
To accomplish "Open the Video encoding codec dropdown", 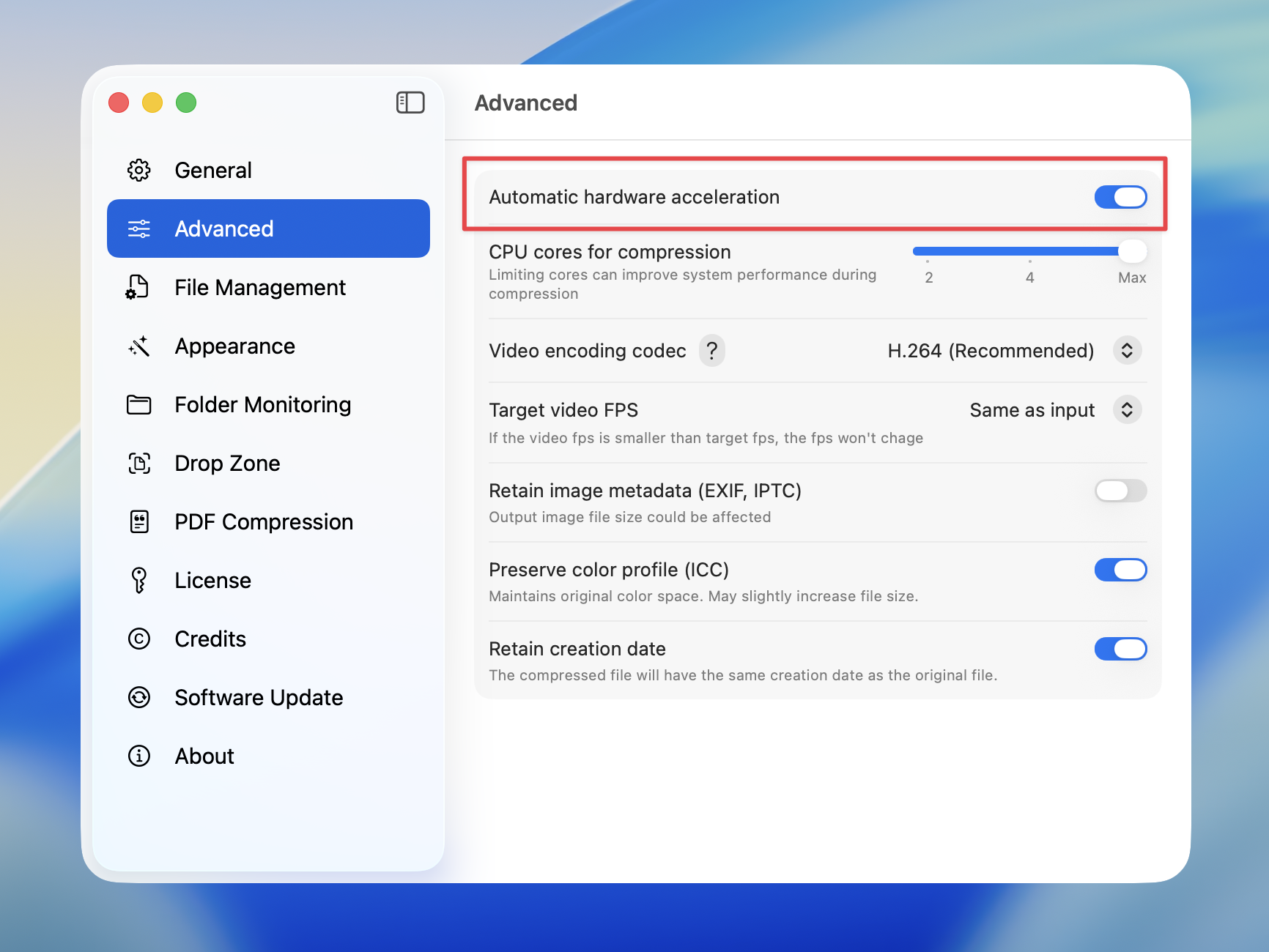I will pyautogui.click(x=1127, y=351).
